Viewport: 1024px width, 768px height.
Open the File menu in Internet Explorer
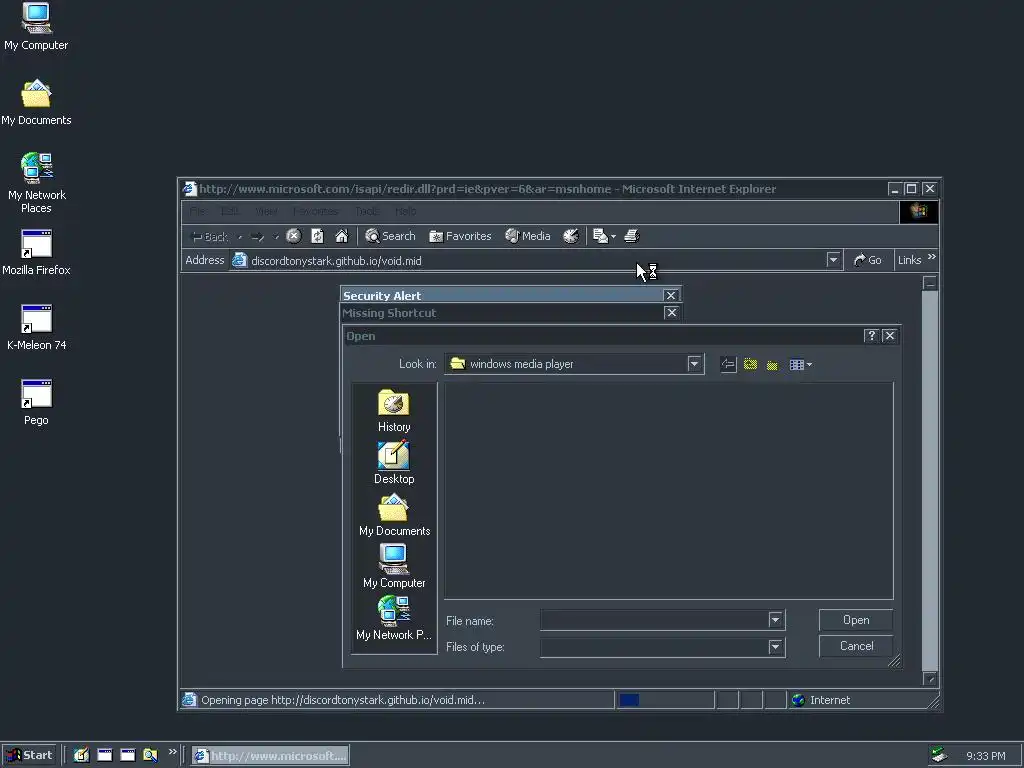197,211
